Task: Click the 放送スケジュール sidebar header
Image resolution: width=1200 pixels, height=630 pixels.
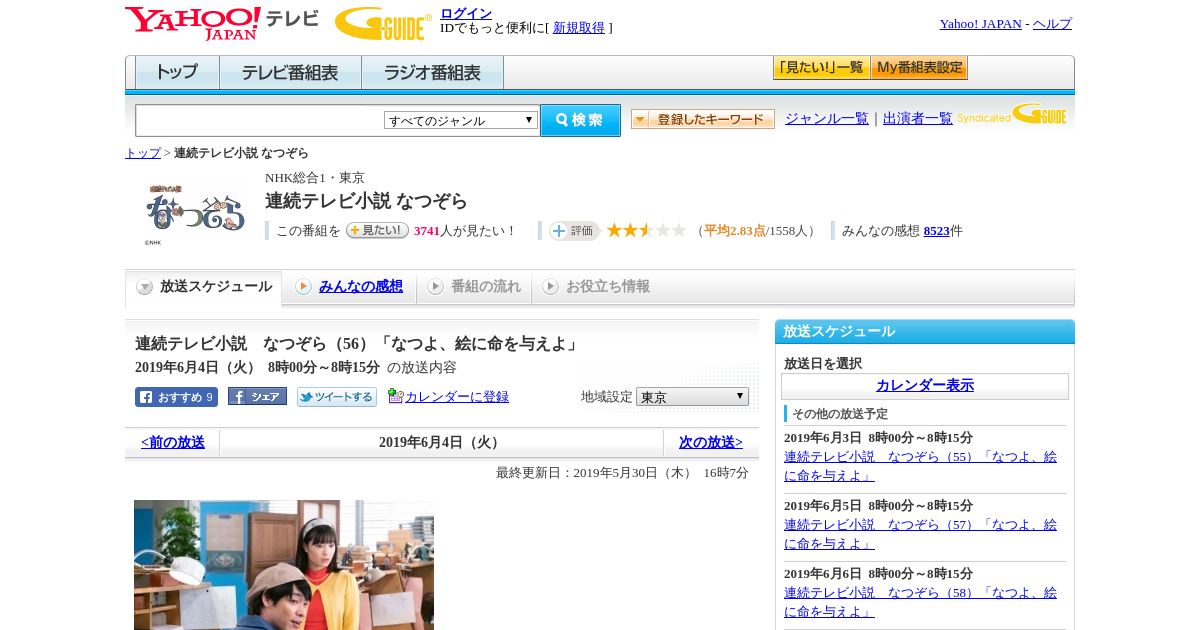Action: [x=925, y=332]
